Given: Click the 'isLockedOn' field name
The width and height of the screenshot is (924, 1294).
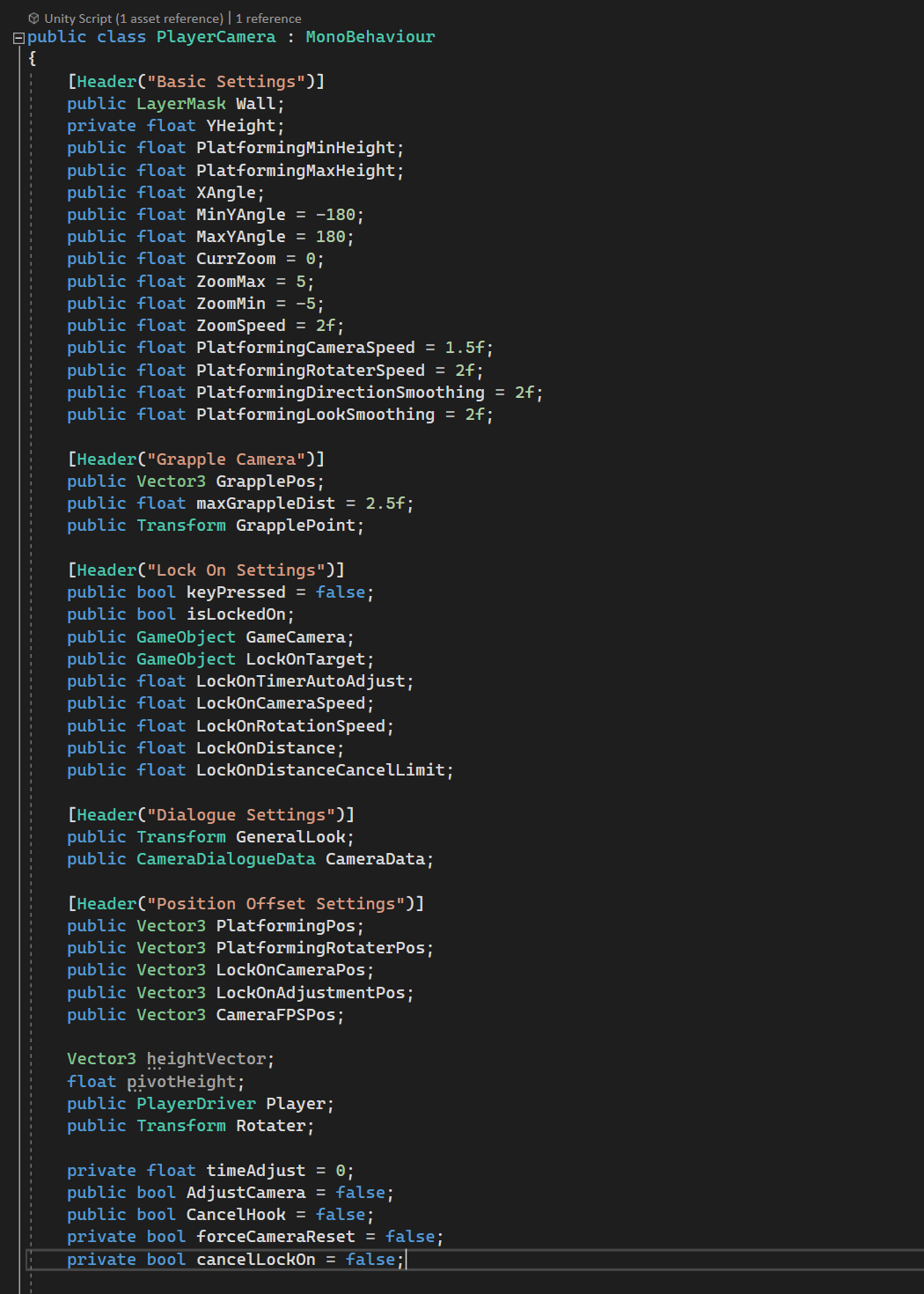Looking at the screenshot, I should point(236,614).
